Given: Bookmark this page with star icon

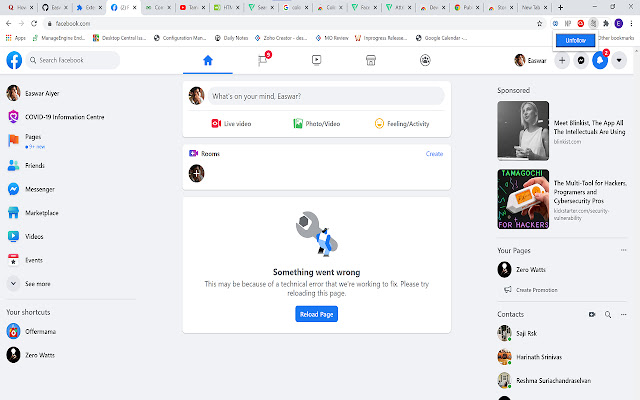Looking at the screenshot, I should click(x=540, y=24).
